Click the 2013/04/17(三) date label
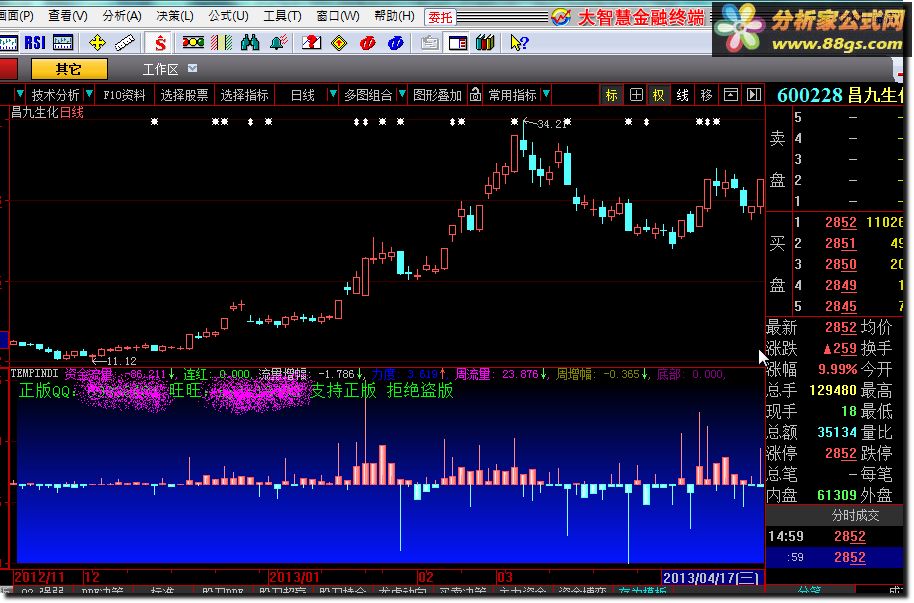 point(711,577)
